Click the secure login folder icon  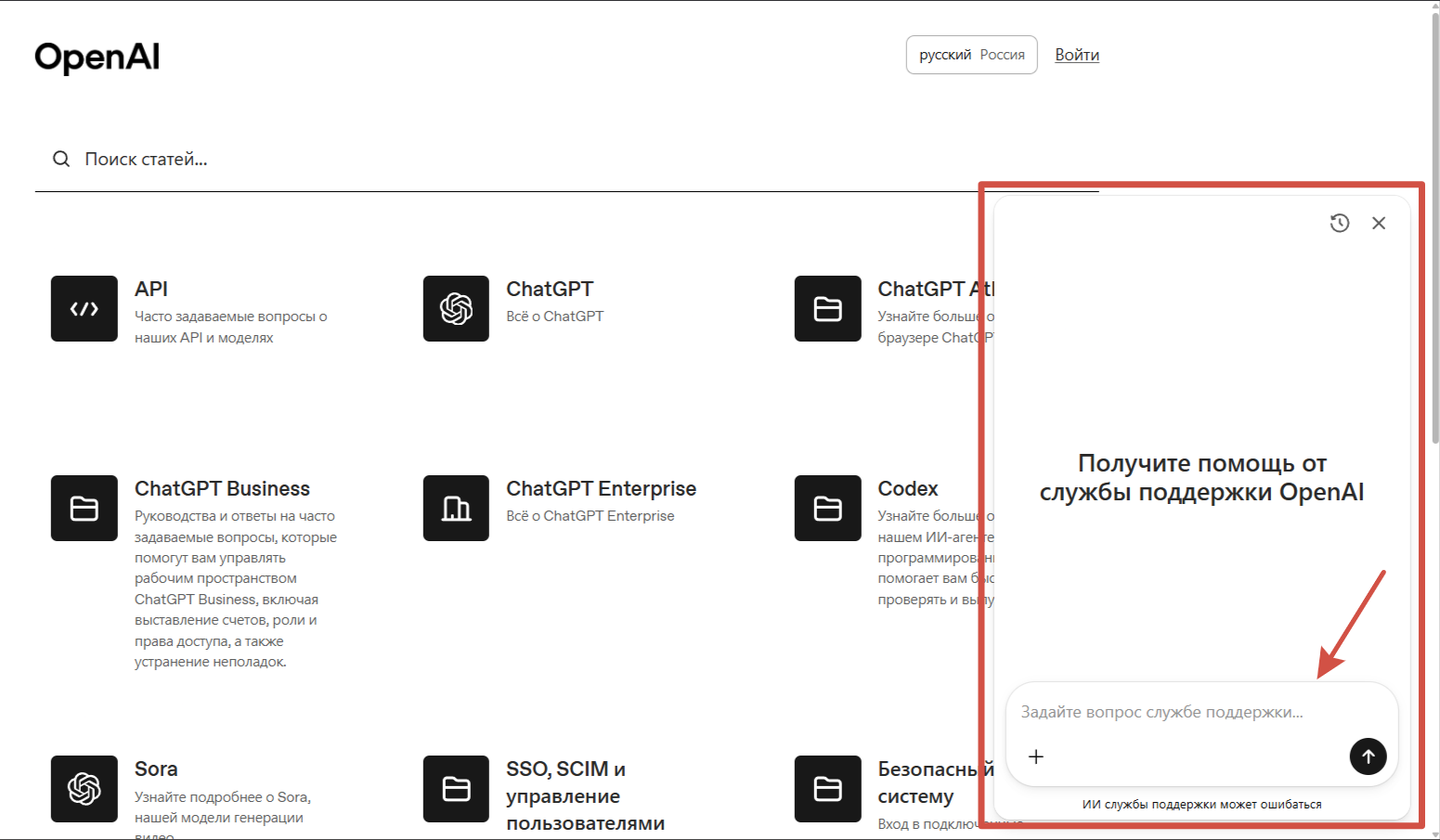tap(827, 789)
